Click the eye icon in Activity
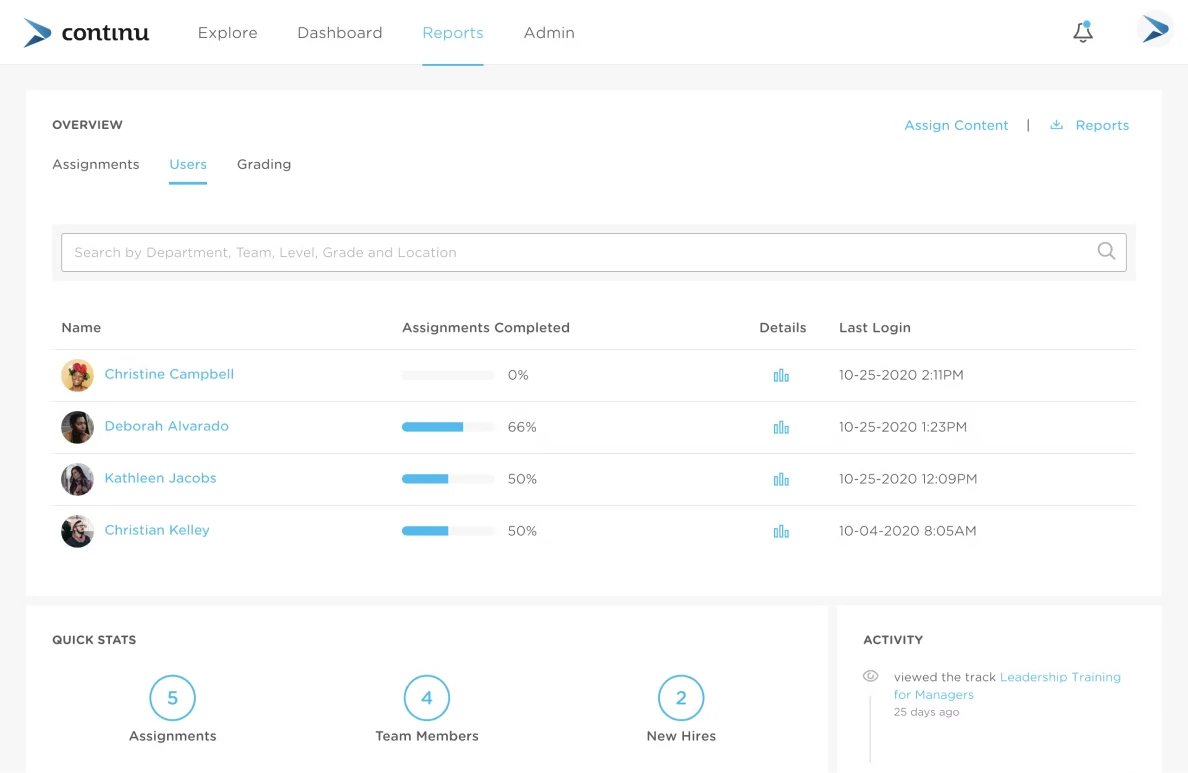The width and height of the screenshot is (1188, 773). click(x=871, y=676)
